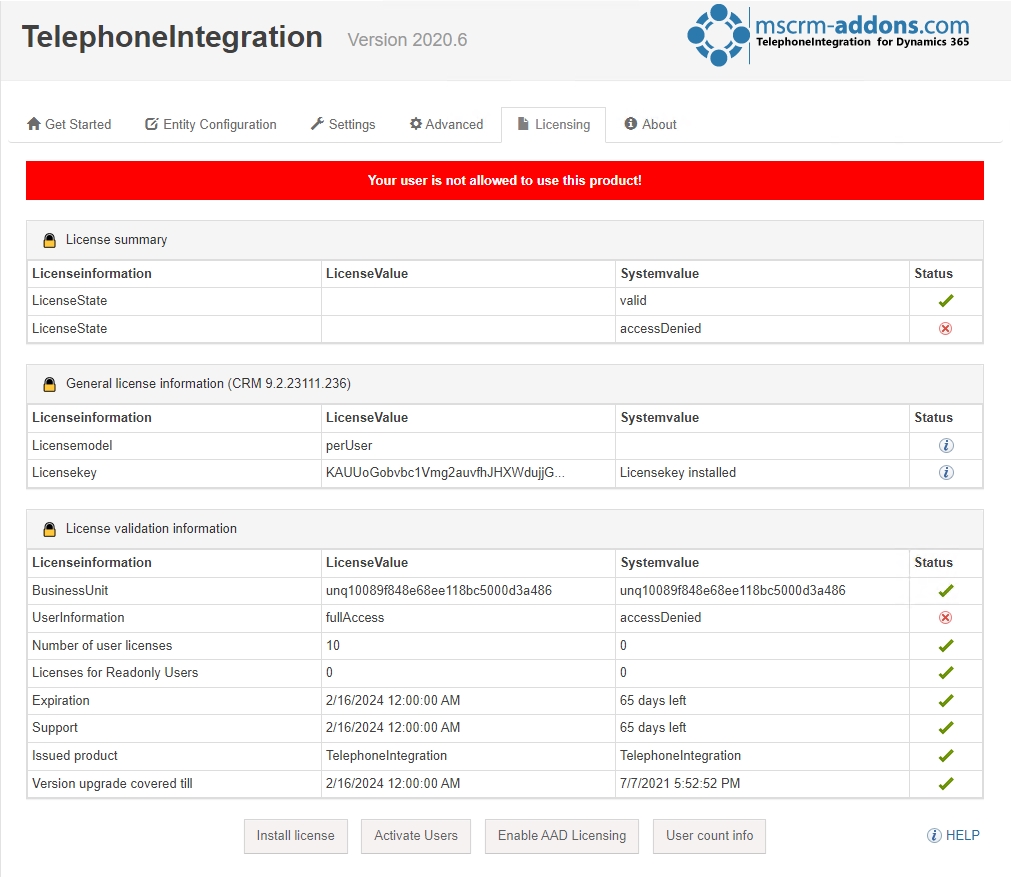Click the 'Issued product' label cell
Image resolution: width=1011 pixels, height=877 pixels.
pos(75,756)
